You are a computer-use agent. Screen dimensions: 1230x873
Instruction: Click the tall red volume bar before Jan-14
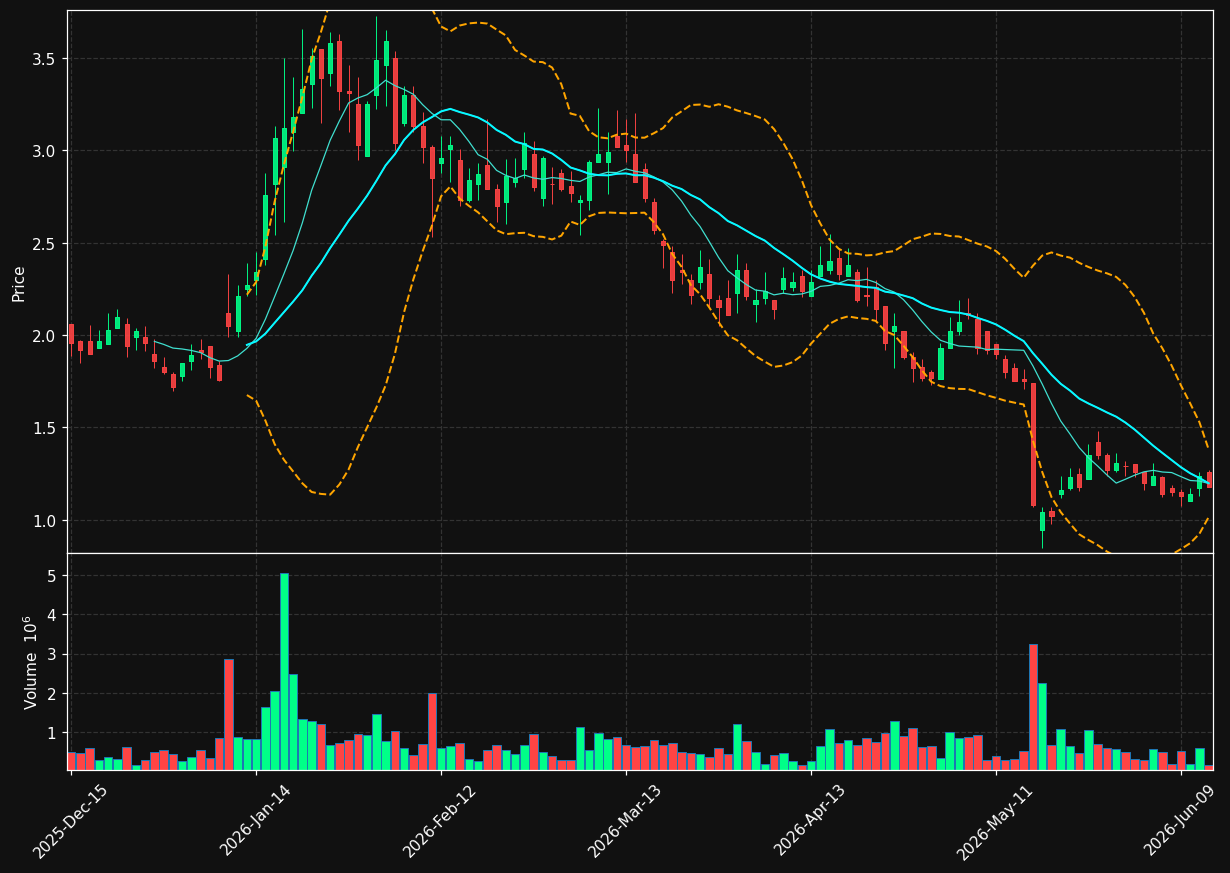click(x=229, y=714)
